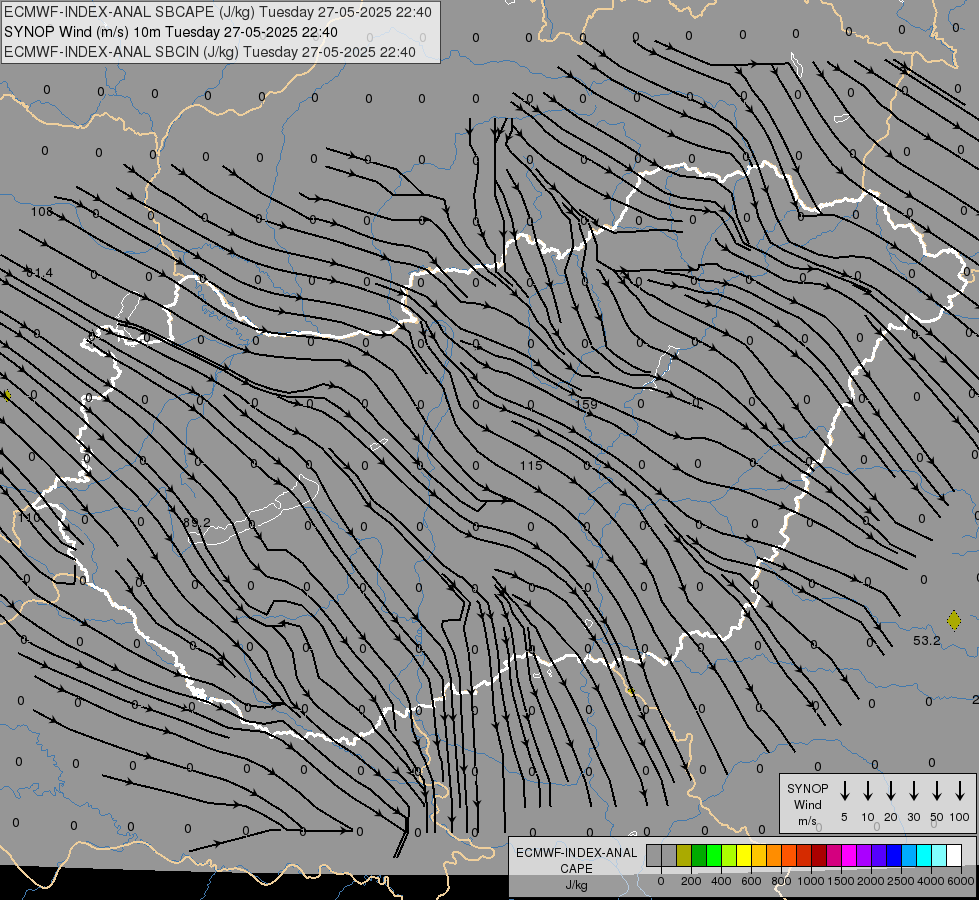Click the CAPE scale label 400
The width and height of the screenshot is (979, 900).
pos(721,881)
